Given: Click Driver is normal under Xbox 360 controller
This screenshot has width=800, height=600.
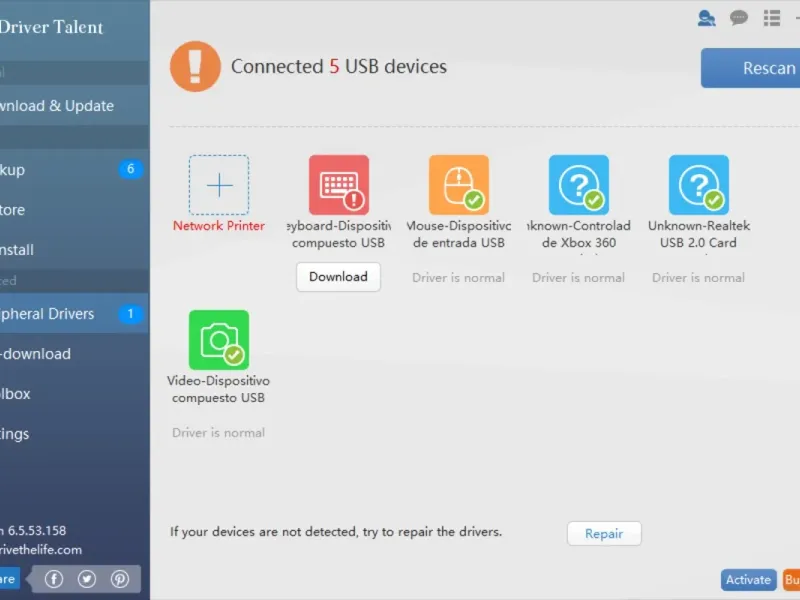Looking at the screenshot, I should coord(579,278).
